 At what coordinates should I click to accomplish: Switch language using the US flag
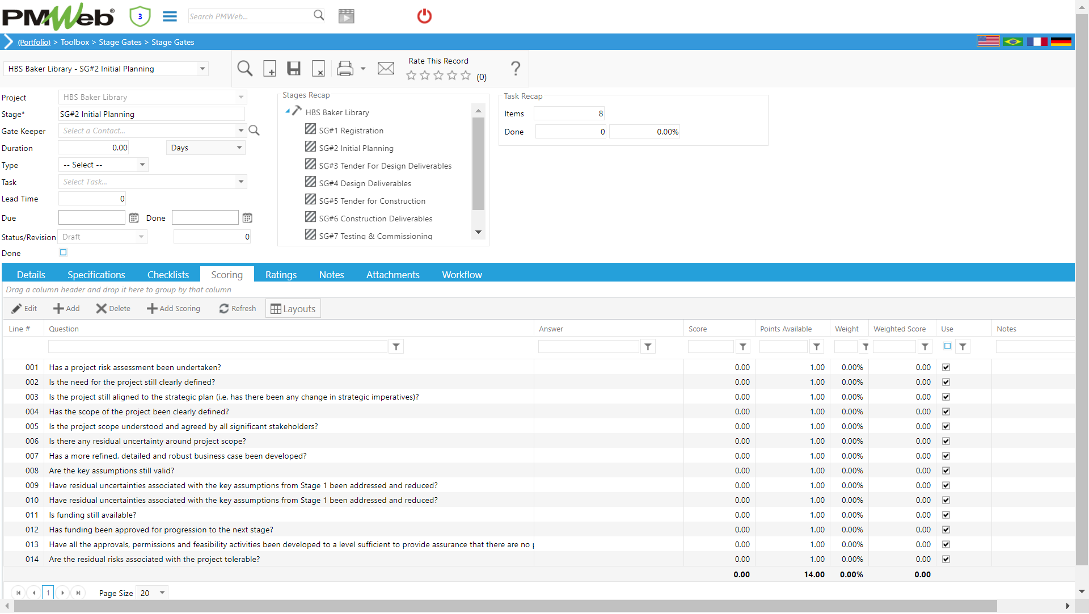click(988, 42)
